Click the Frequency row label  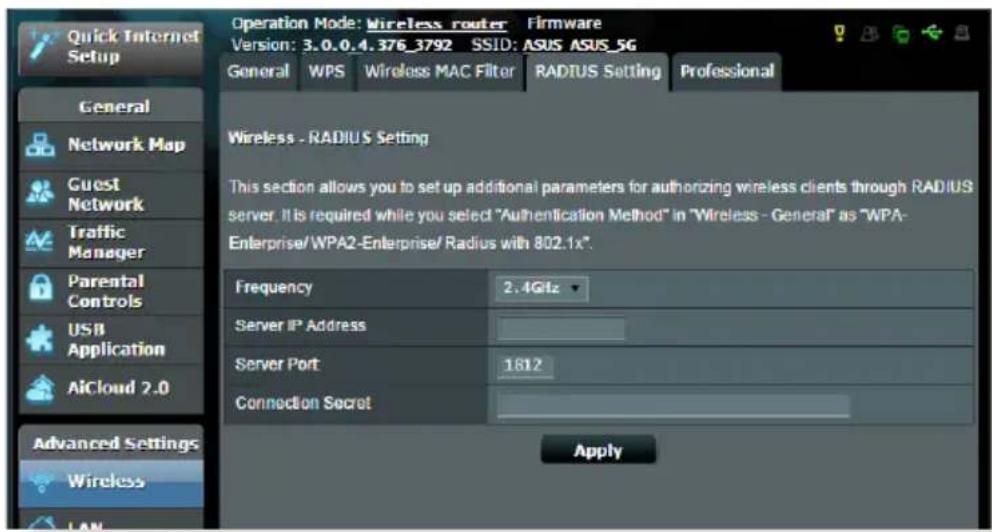click(x=273, y=287)
